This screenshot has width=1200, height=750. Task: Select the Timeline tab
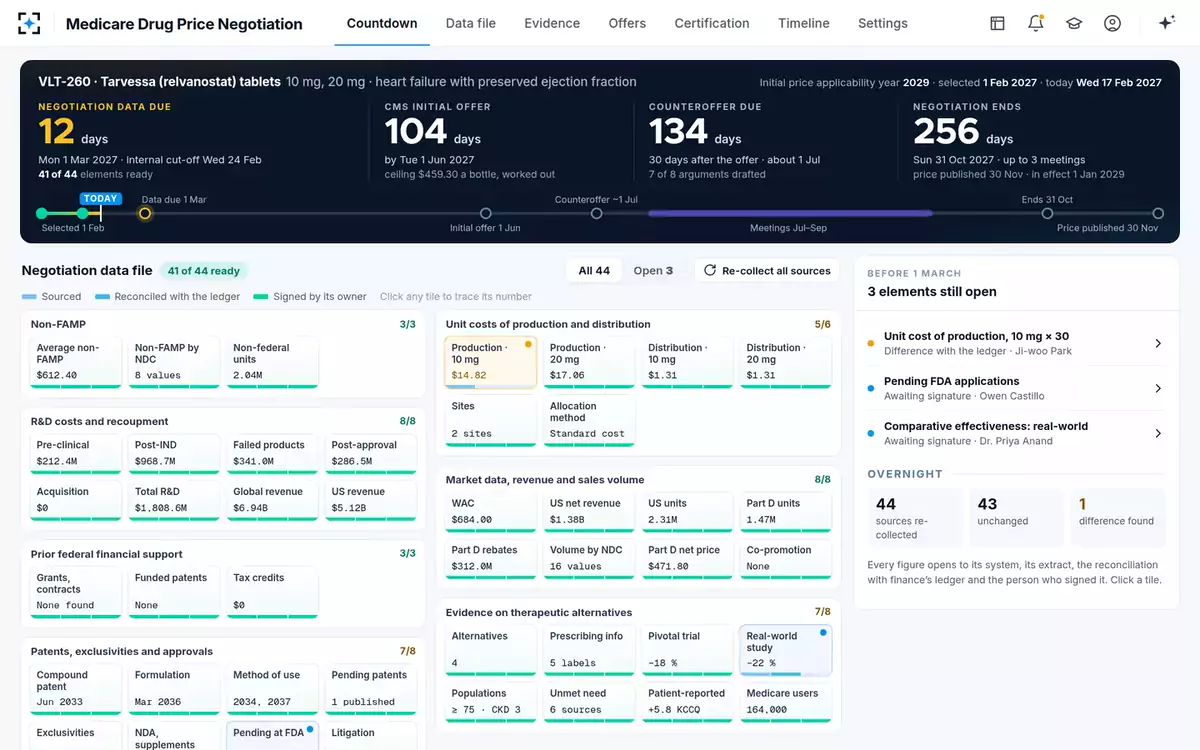click(x=804, y=23)
